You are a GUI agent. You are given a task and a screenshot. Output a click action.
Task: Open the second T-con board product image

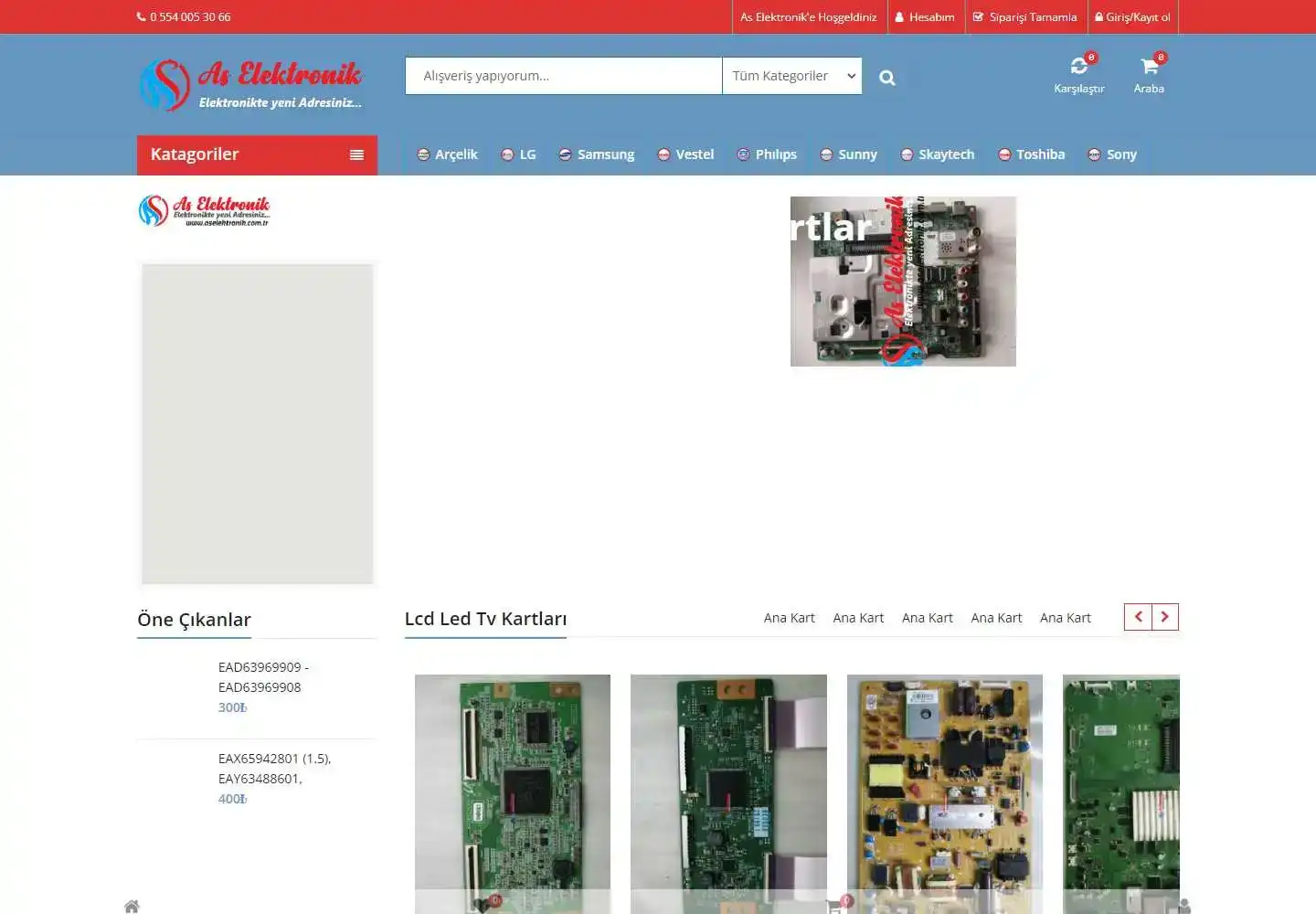[728, 793]
